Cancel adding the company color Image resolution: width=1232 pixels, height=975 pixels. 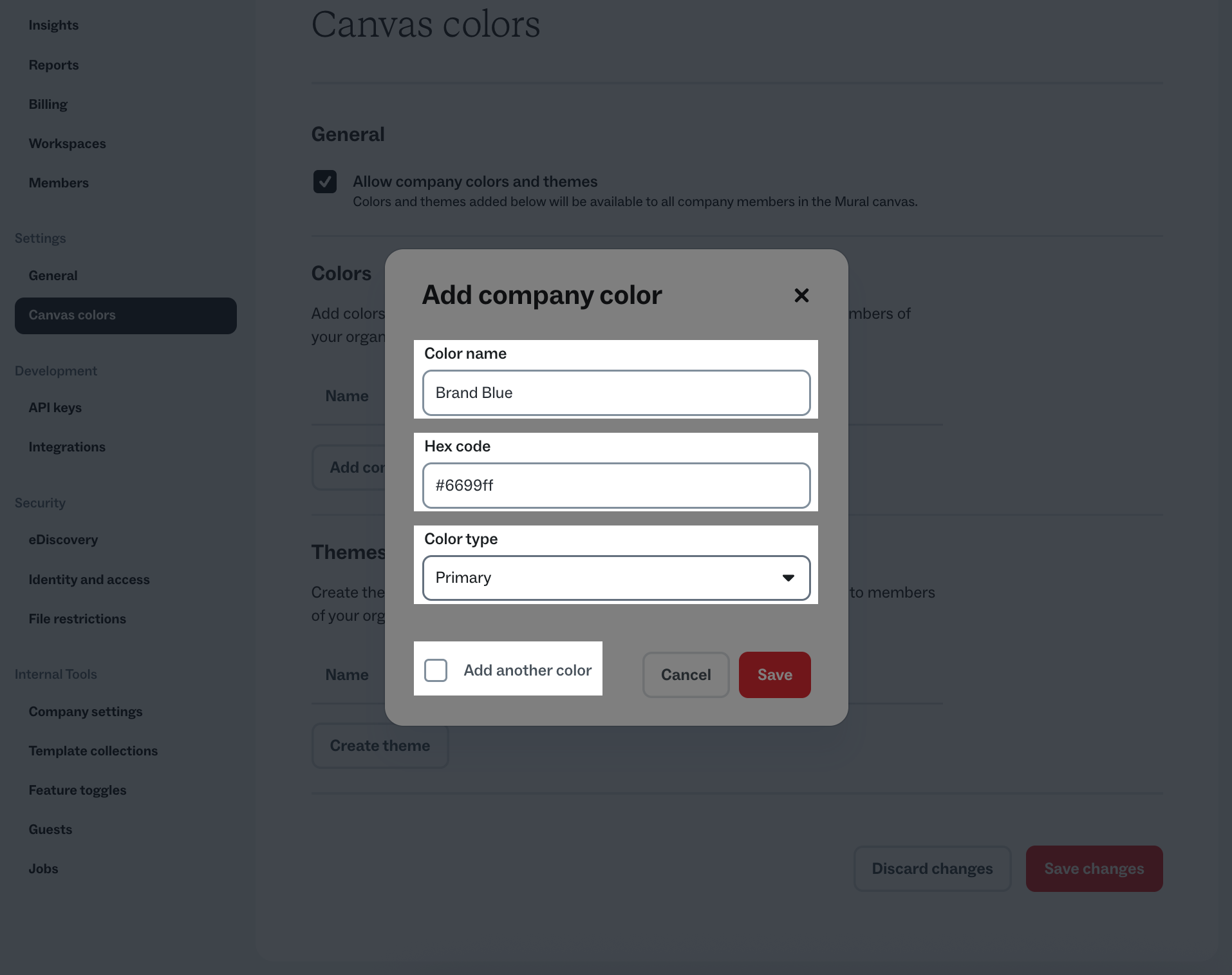pyautogui.click(x=686, y=675)
